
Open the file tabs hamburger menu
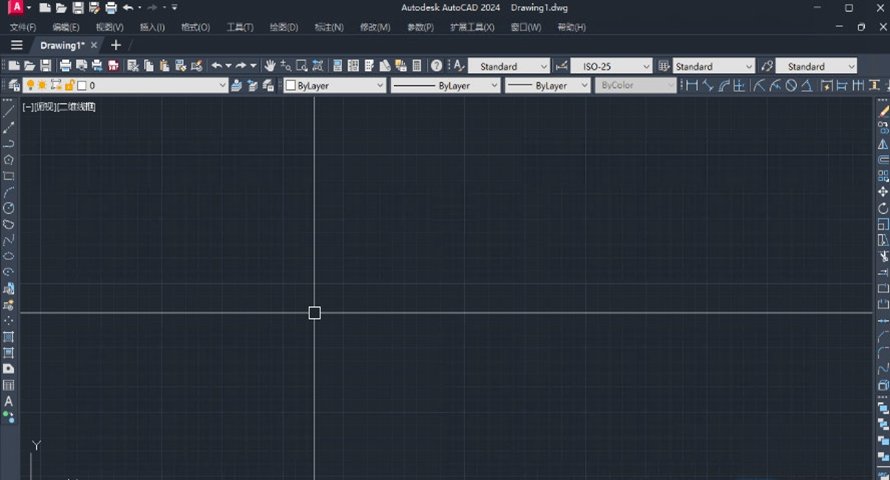(16, 45)
